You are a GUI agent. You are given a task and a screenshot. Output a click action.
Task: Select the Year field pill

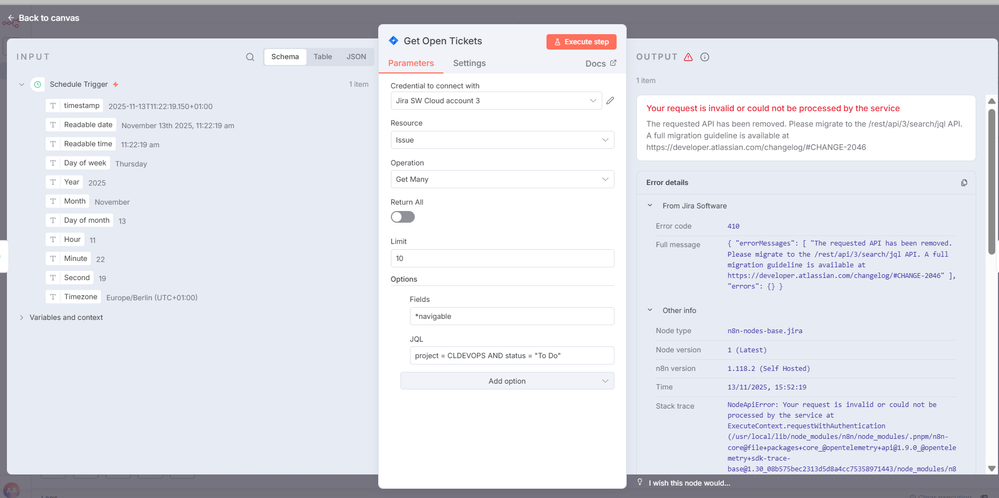coord(65,182)
